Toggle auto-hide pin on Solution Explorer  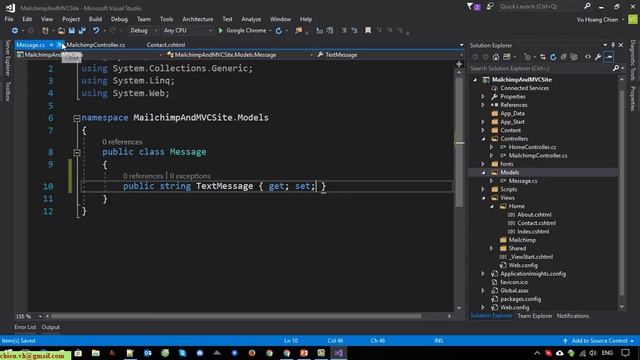tap(613, 45)
